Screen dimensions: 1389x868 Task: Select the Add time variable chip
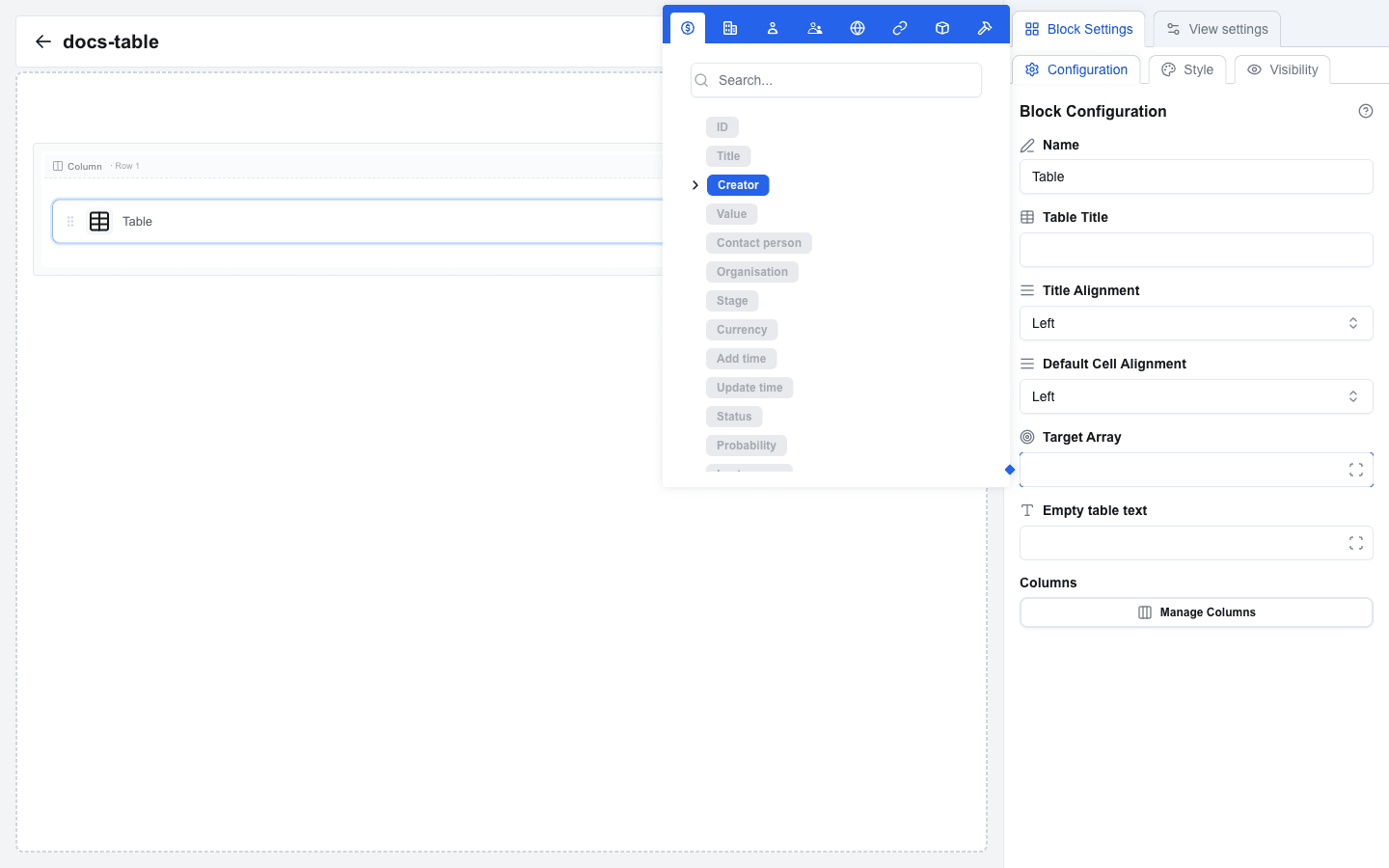pos(741,359)
